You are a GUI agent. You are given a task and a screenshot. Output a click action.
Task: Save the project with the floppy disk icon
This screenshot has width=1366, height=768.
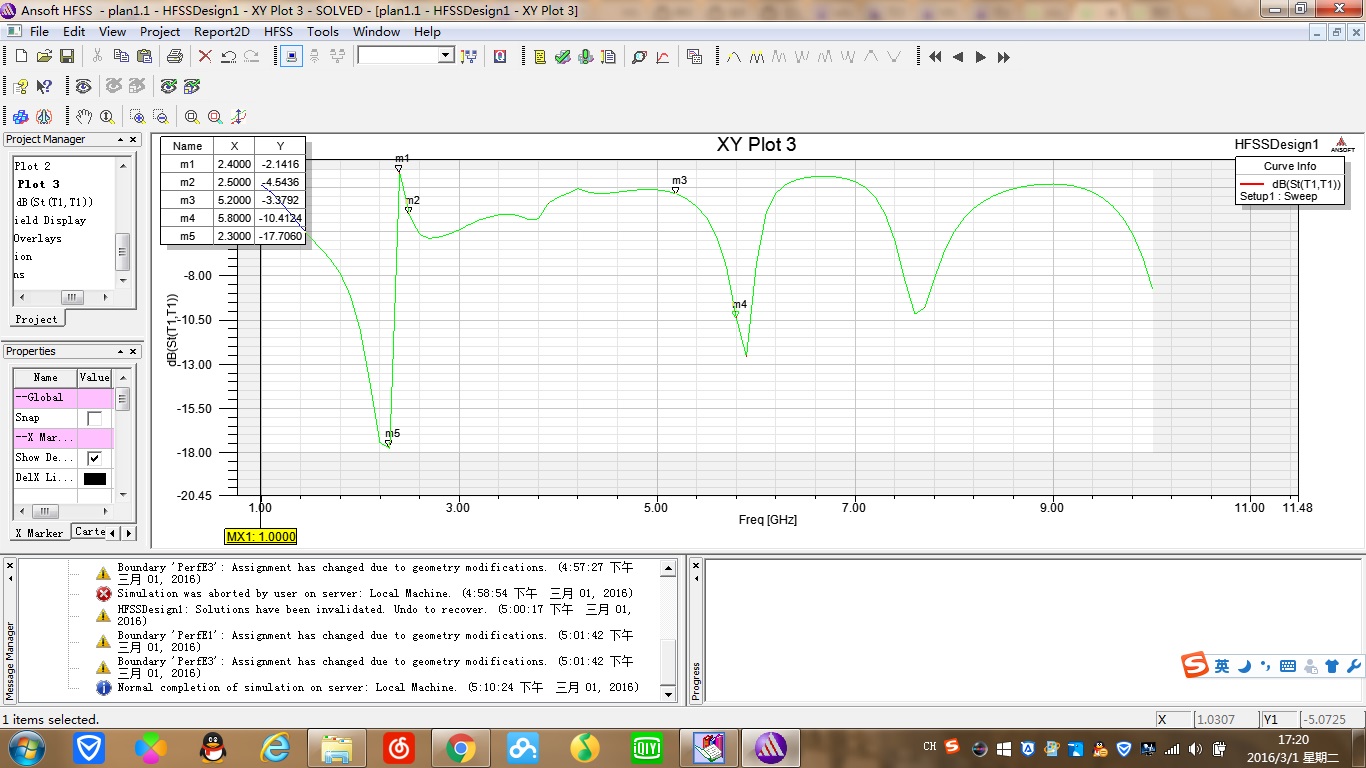pyautogui.click(x=67, y=56)
